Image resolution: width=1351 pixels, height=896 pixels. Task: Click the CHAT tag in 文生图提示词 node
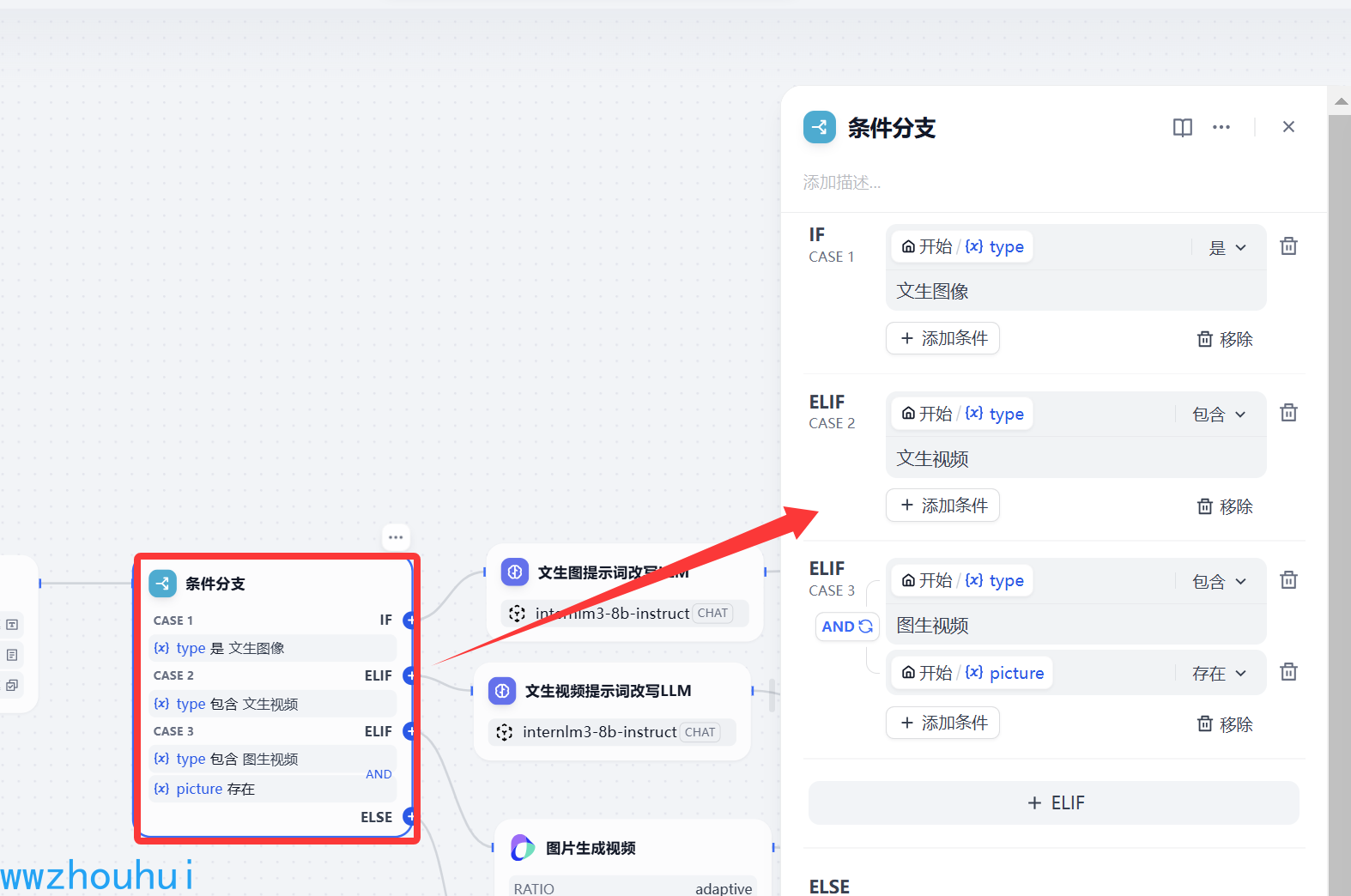(713, 613)
